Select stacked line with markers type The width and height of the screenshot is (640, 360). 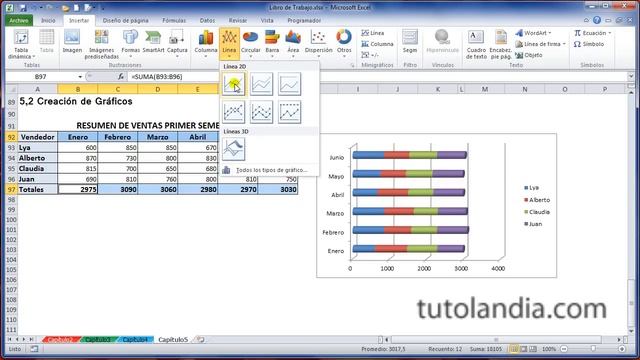[x=262, y=112]
